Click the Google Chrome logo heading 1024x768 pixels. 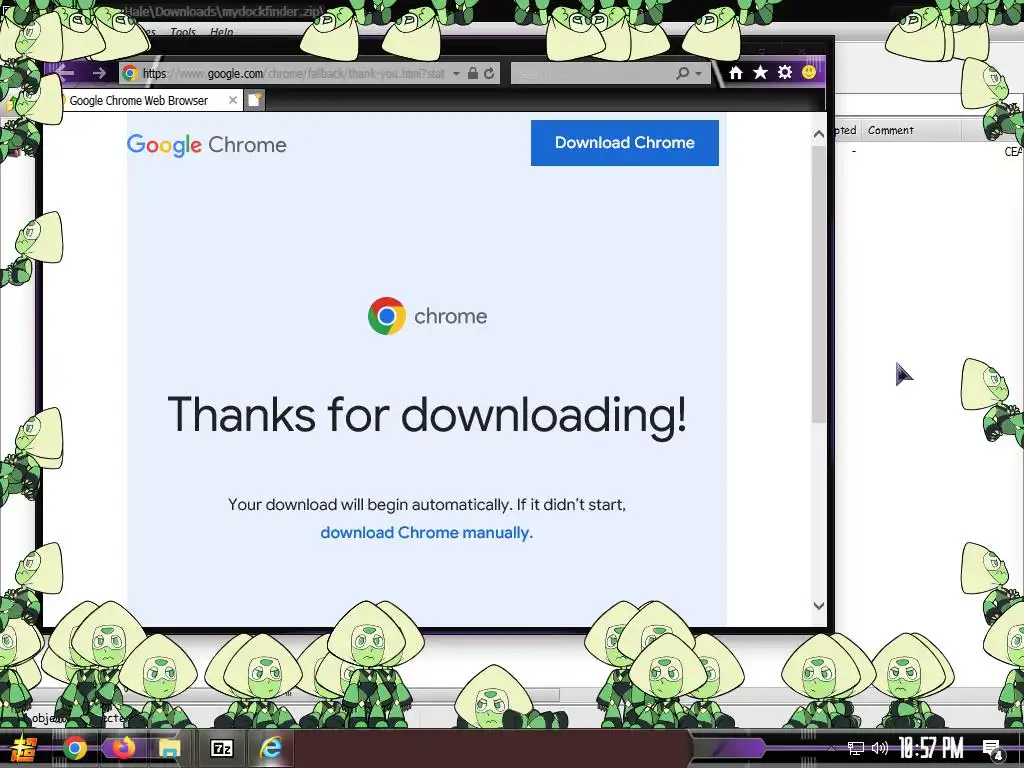[x=207, y=144]
